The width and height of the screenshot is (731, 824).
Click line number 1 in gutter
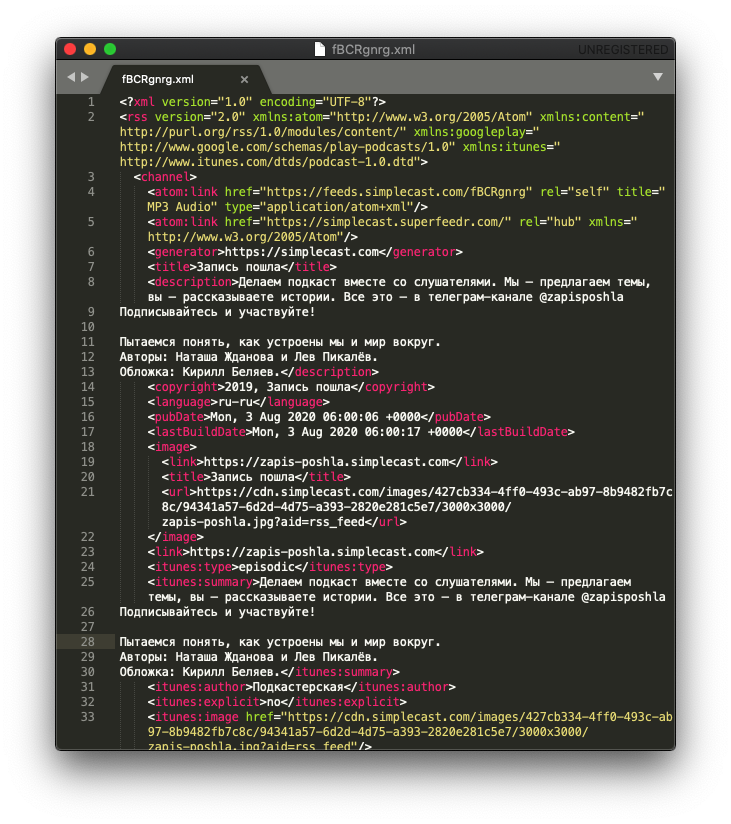(x=91, y=102)
